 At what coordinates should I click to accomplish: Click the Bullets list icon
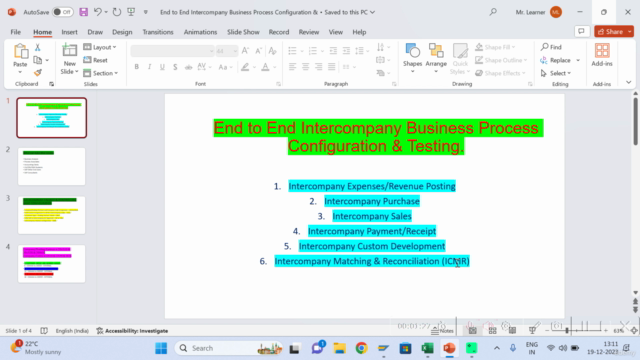point(292,51)
